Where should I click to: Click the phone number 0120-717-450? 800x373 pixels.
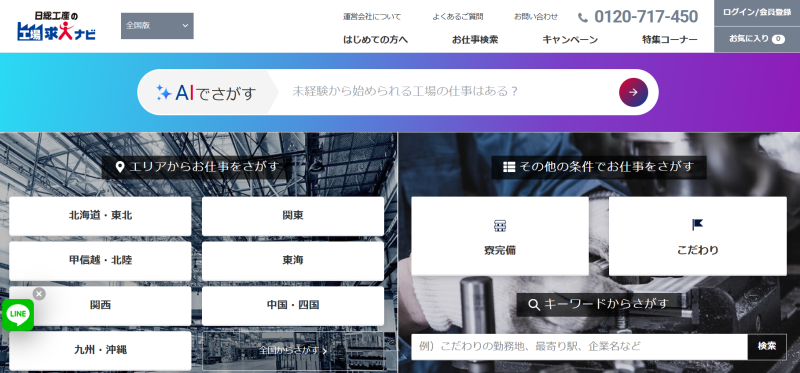[646, 17]
